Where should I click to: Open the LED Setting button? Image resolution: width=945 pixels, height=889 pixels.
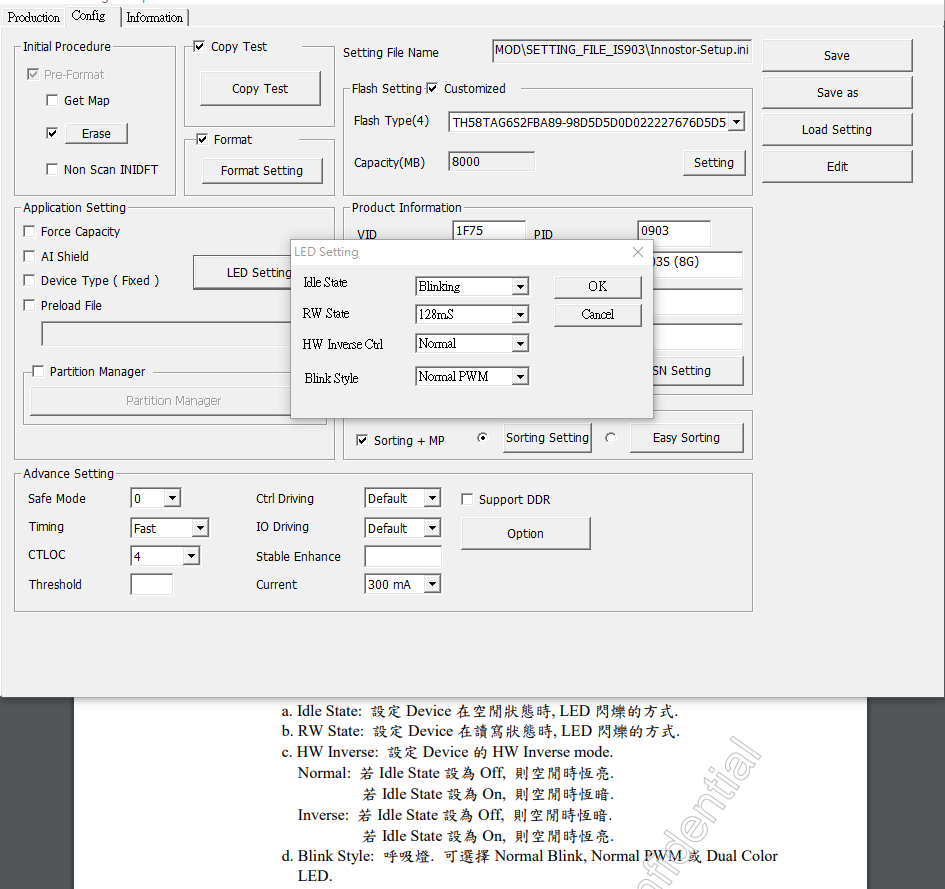[x=243, y=272]
